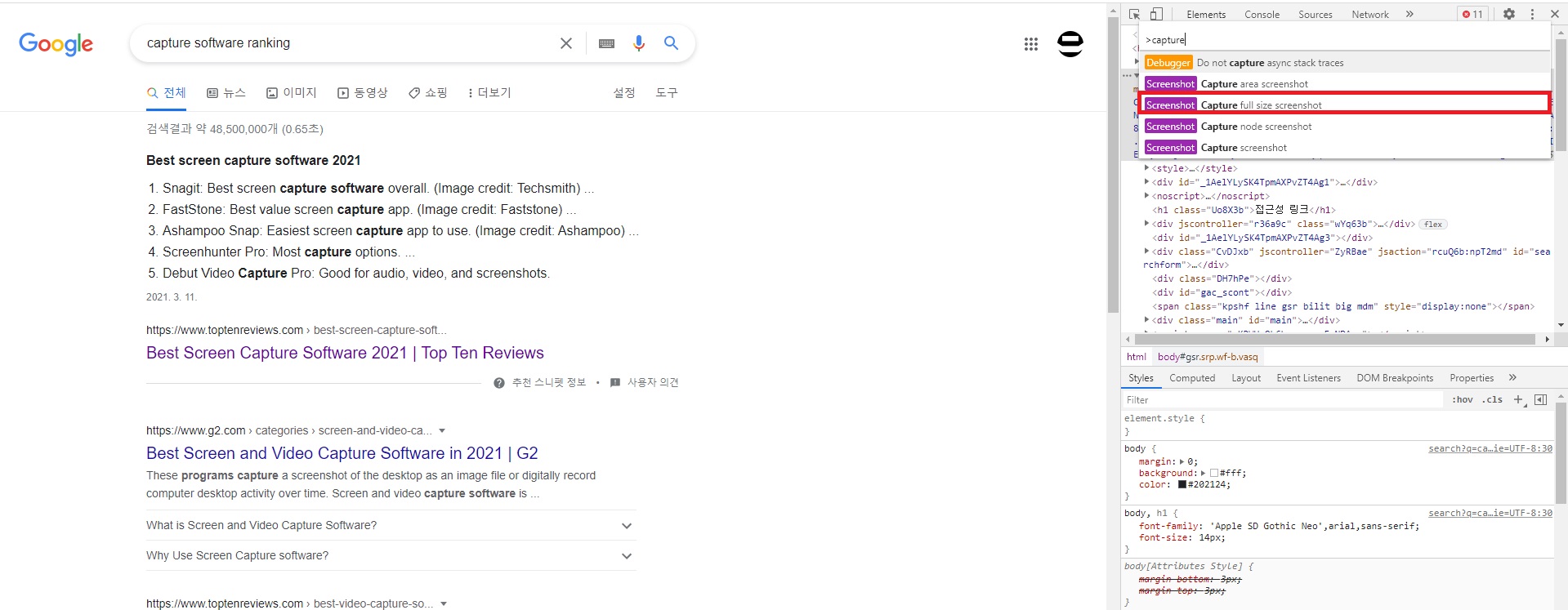The height and width of the screenshot is (610, 1568).
Task: Expand the noscript DOM node
Action: (1146, 196)
